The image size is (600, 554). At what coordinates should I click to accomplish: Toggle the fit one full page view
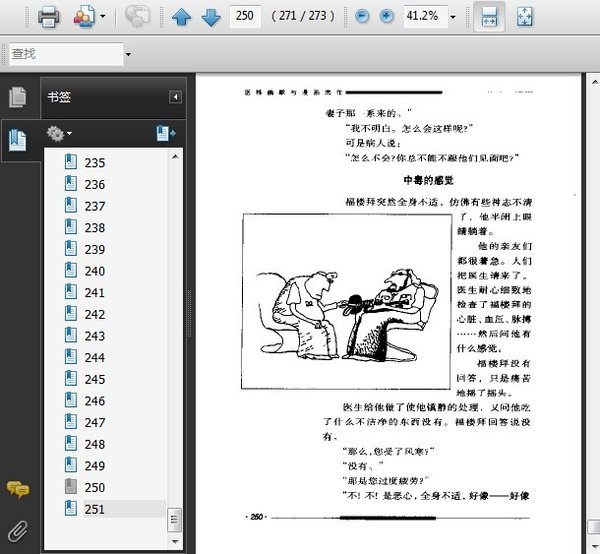(x=524, y=16)
